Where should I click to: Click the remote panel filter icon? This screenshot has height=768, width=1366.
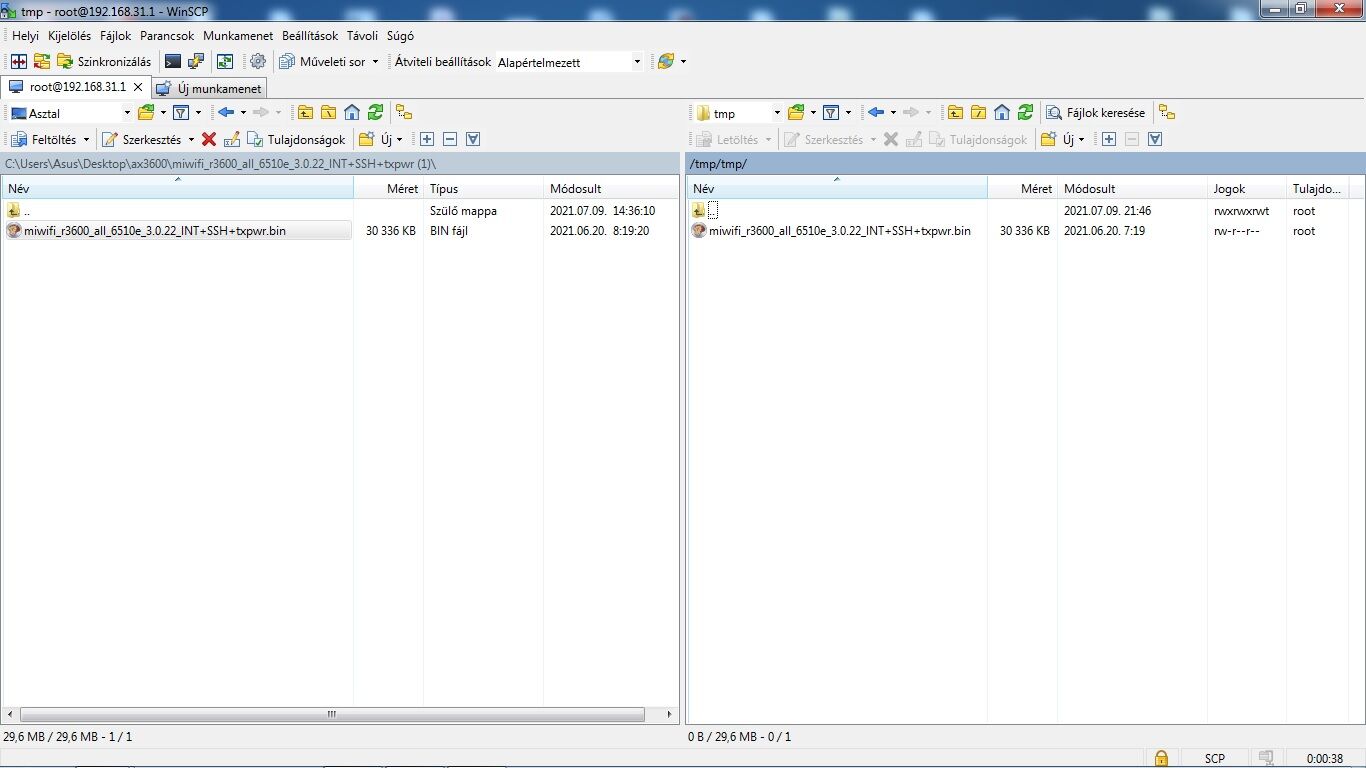831,113
